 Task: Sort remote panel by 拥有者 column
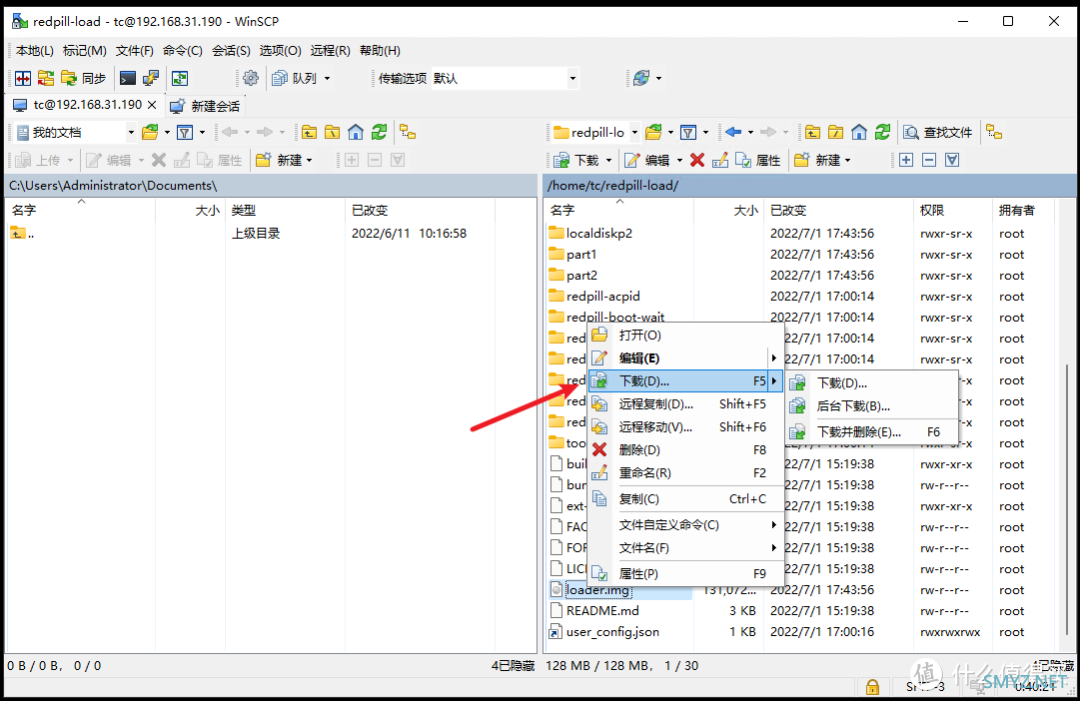click(x=1023, y=210)
